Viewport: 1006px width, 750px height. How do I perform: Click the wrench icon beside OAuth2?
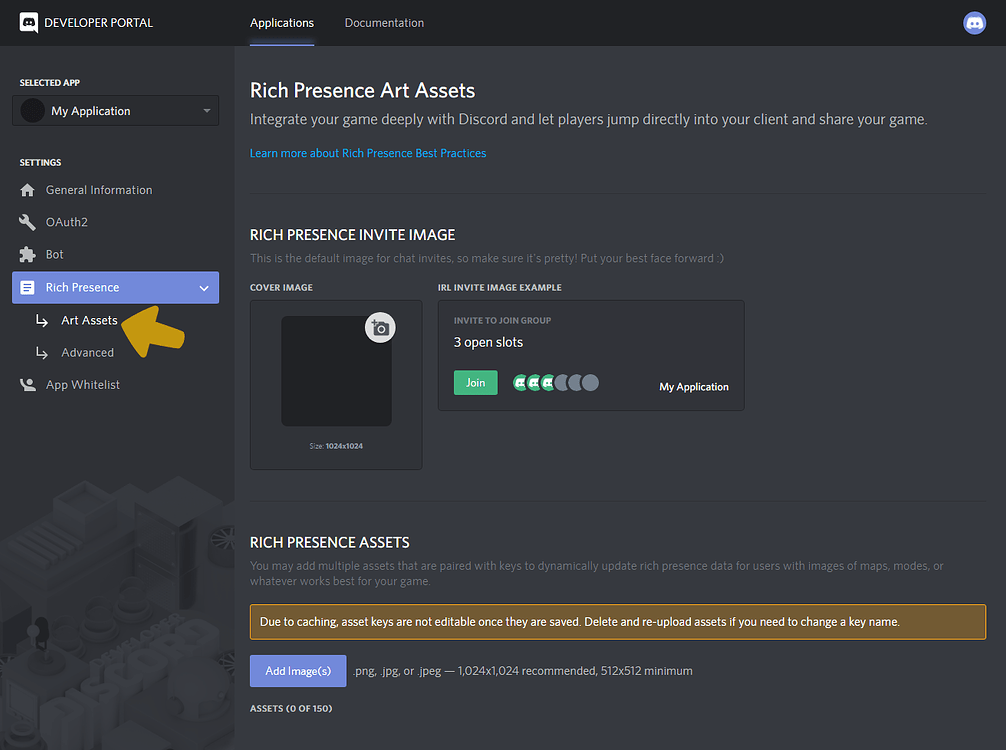(x=29, y=221)
